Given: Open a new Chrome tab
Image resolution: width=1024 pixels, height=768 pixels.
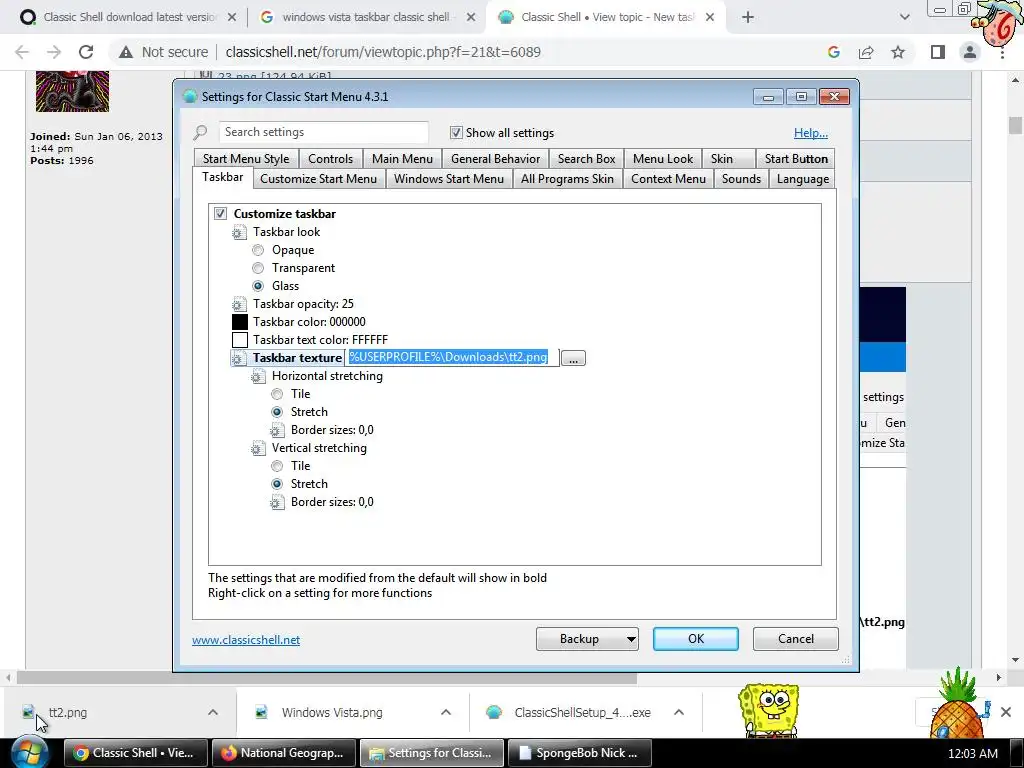Looking at the screenshot, I should coord(748,18).
